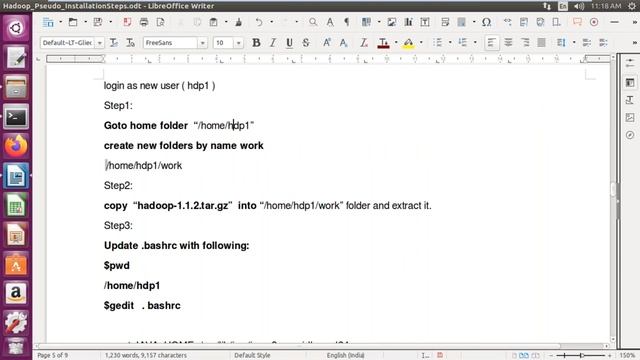The height and width of the screenshot is (360, 640).
Task: Export directly as PDF
Action: (x=127, y=22)
